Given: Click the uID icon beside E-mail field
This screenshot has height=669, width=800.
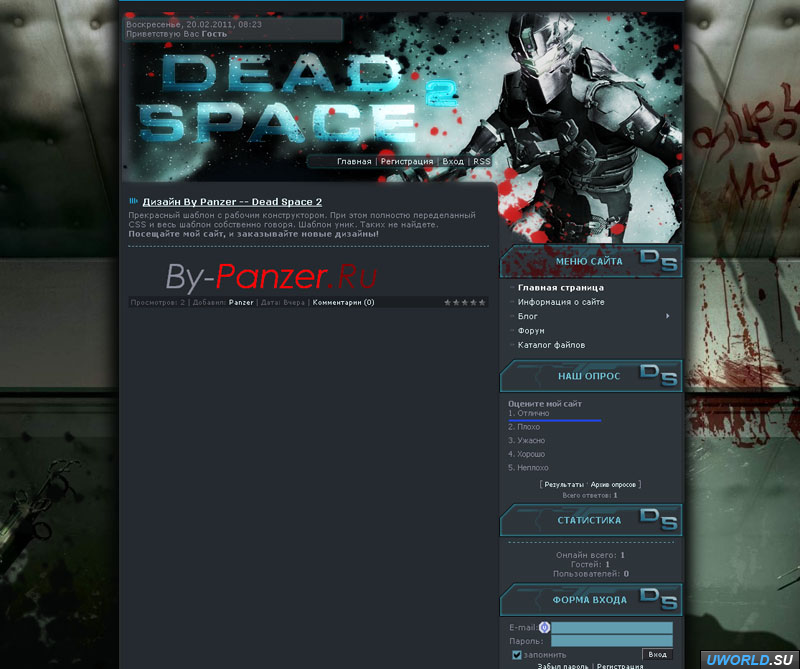Looking at the screenshot, I should 544,627.
